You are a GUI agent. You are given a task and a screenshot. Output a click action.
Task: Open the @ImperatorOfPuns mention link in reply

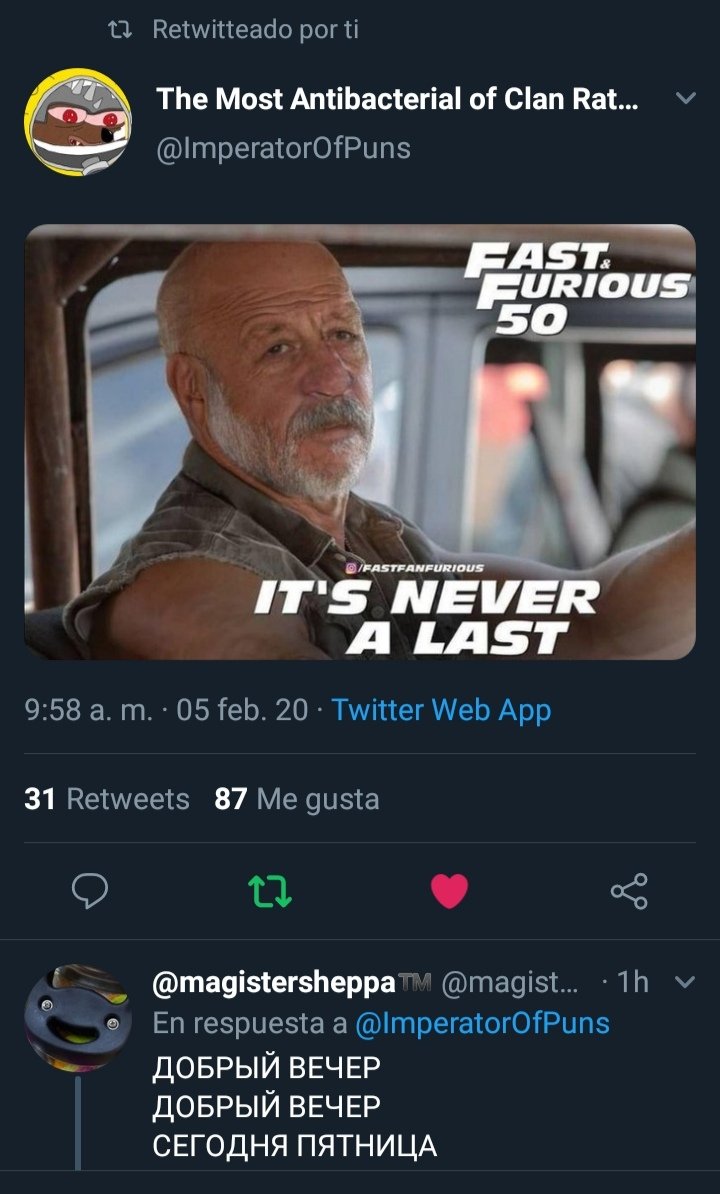483,1023
